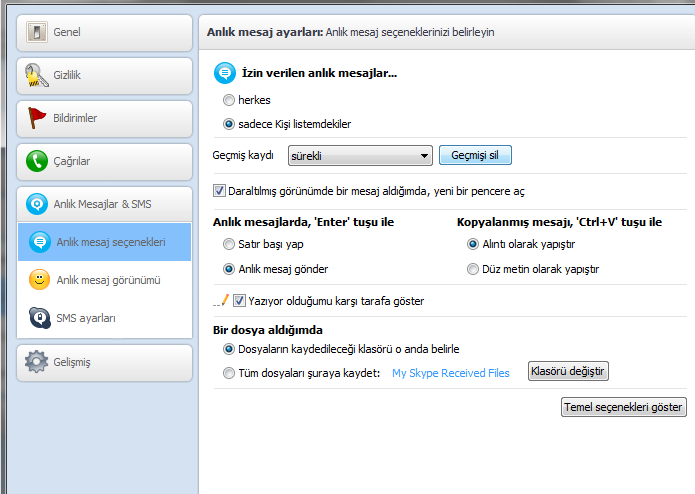This screenshot has width=695, height=494.
Task: Click "Kopyalanmış mesajı, 'Ctrl+V' tuşu ile" heading
Action: pyautogui.click(x=559, y=222)
